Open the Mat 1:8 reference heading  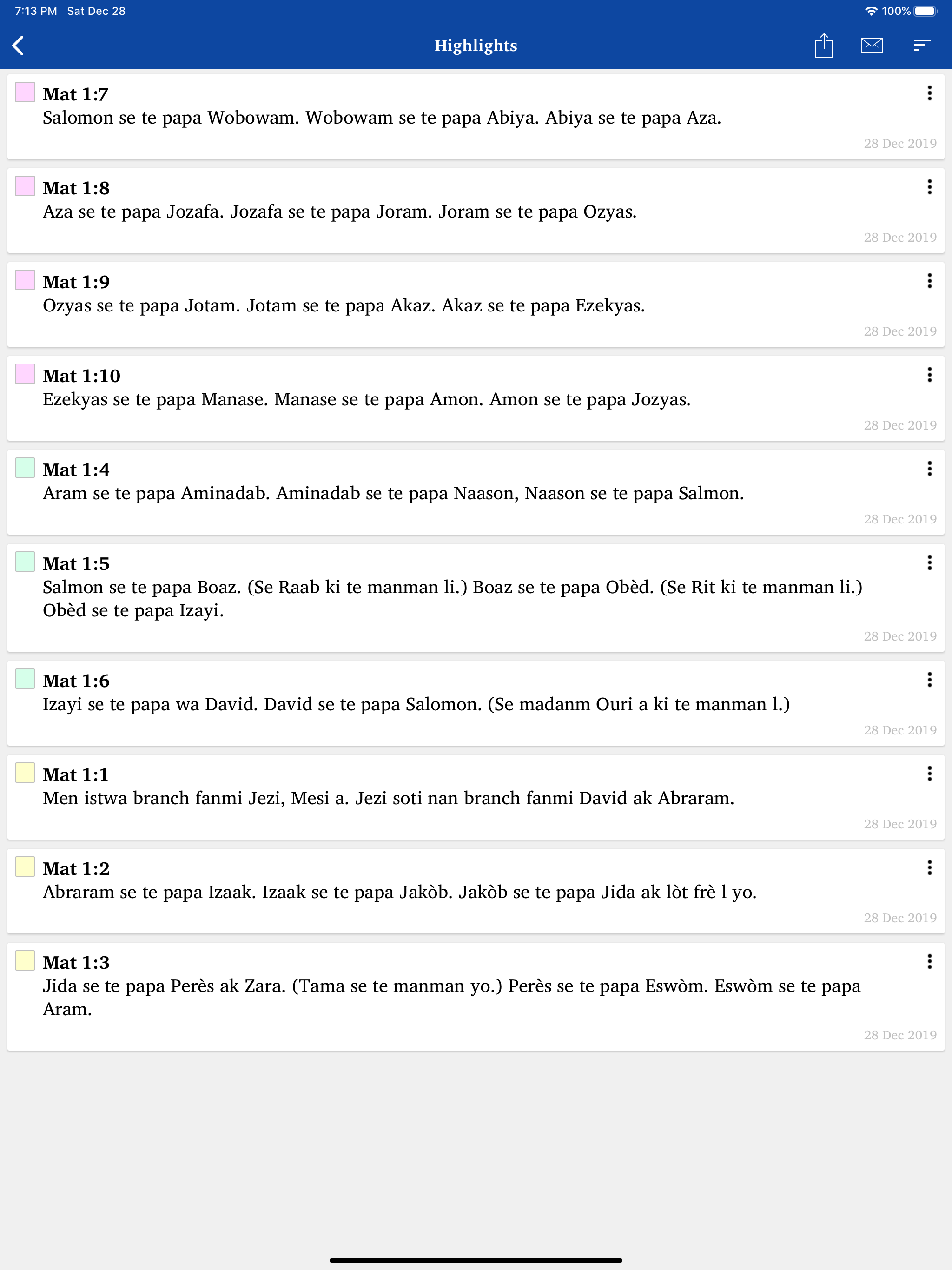pos(76,188)
